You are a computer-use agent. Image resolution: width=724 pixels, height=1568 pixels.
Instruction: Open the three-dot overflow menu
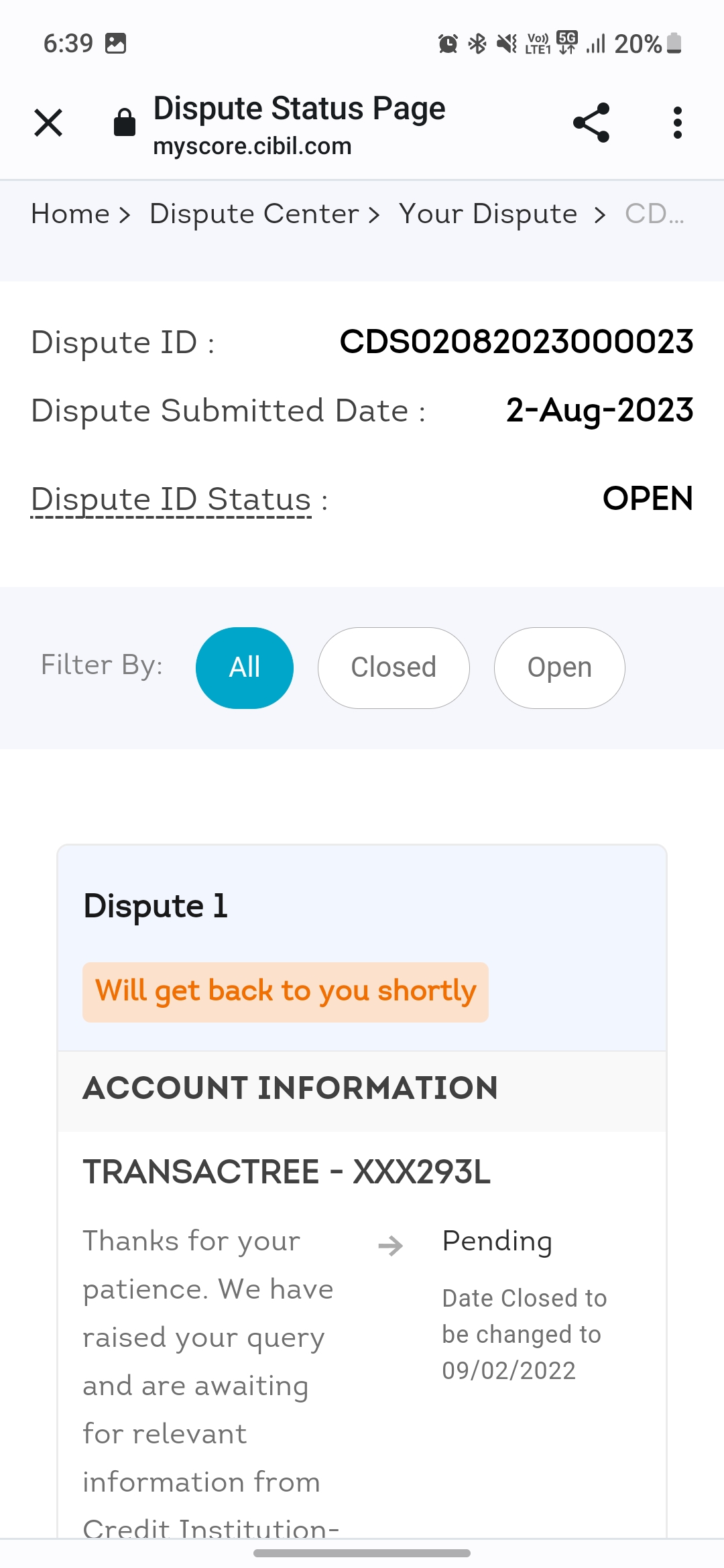677,123
